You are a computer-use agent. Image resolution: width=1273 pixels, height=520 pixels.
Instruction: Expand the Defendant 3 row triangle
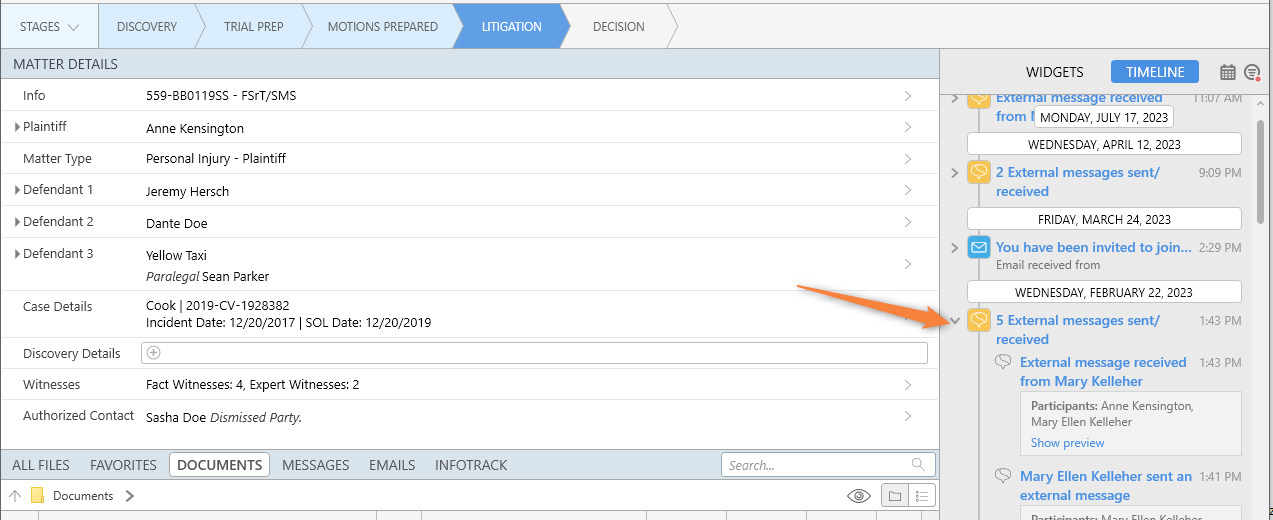17,254
